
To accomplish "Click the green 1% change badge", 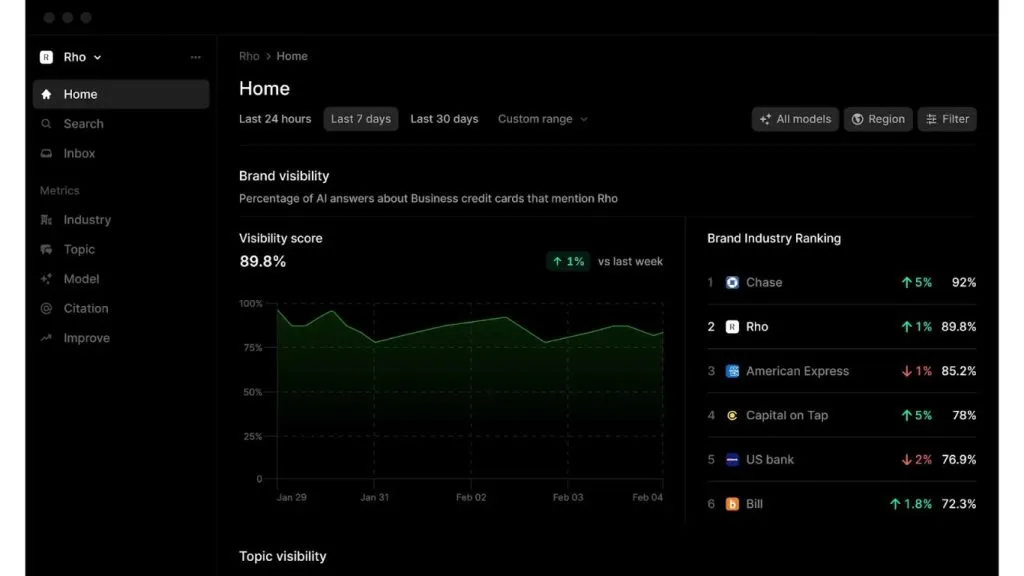I will [x=568, y=261].
